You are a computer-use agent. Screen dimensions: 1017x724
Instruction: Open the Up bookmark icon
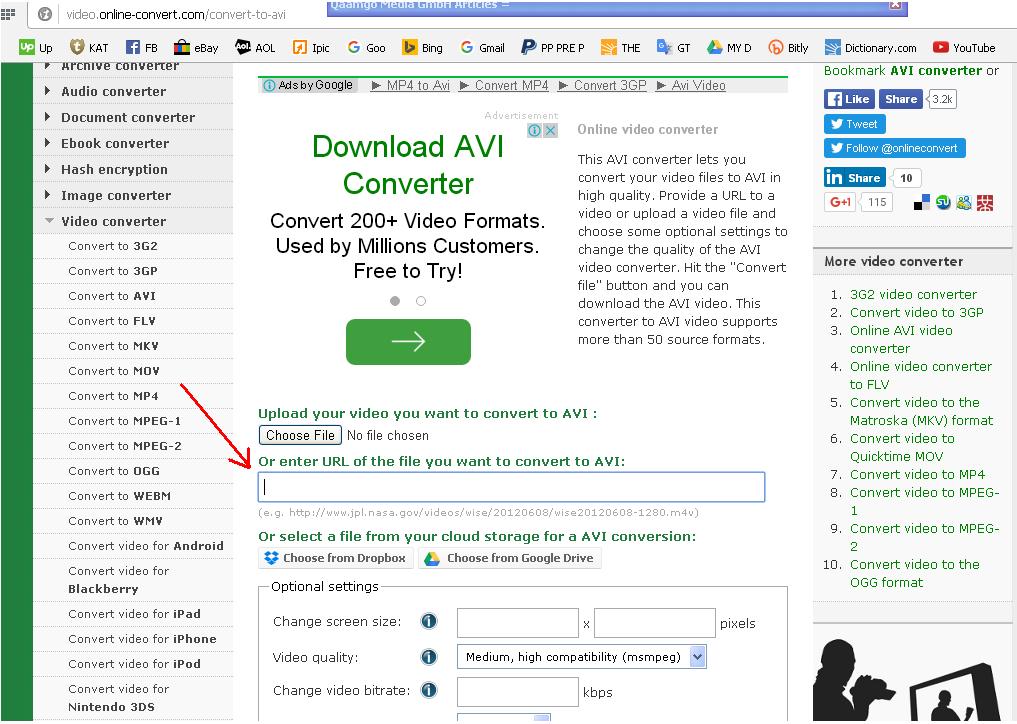(36, 47)
